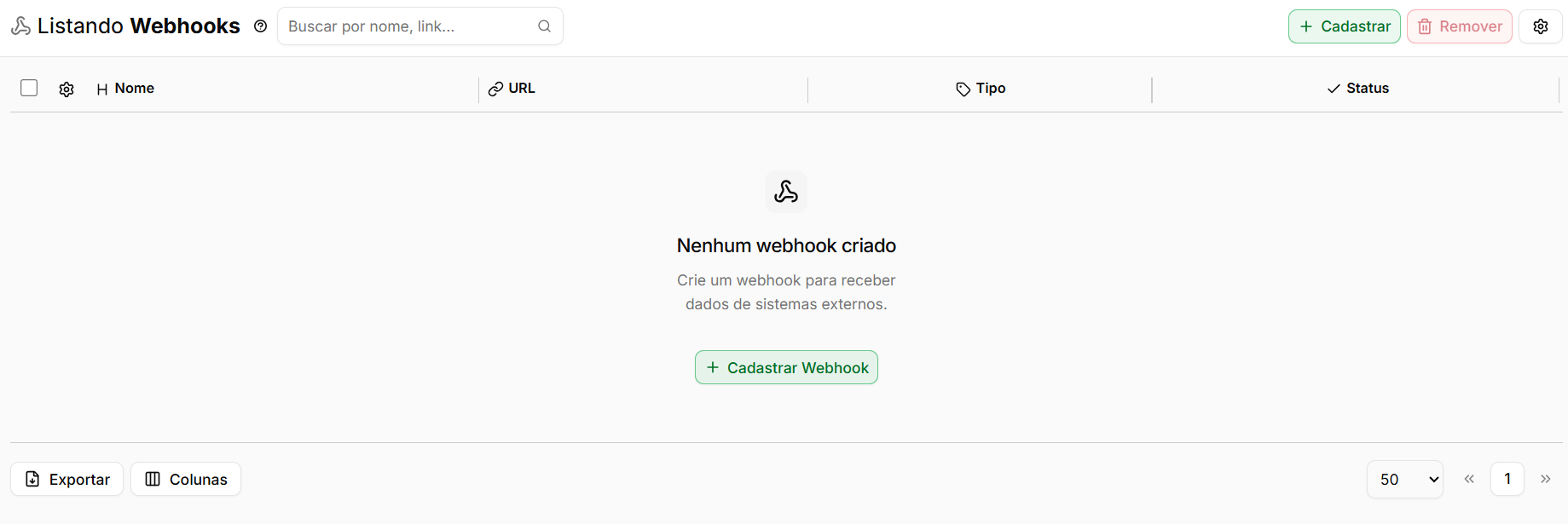Click the magnifier search icon
This screenshot has width=1568, height=524.
(x=544, y=26)
